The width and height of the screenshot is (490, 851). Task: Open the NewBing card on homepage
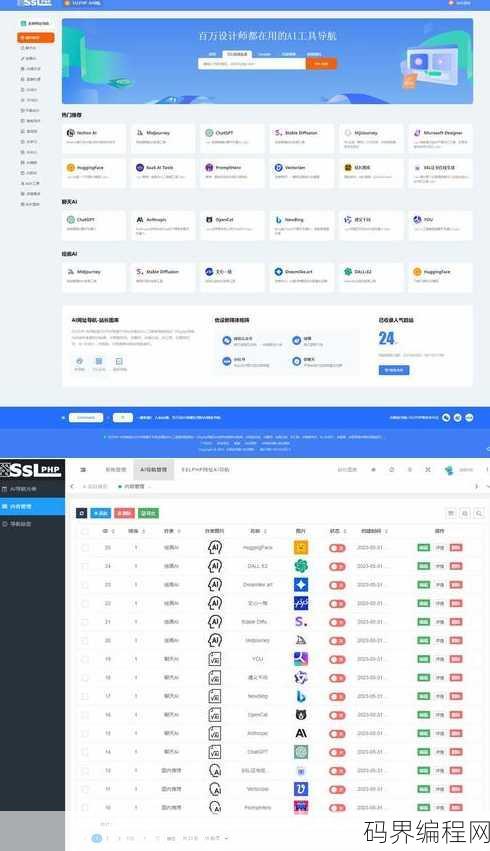[x=301, y=225]
